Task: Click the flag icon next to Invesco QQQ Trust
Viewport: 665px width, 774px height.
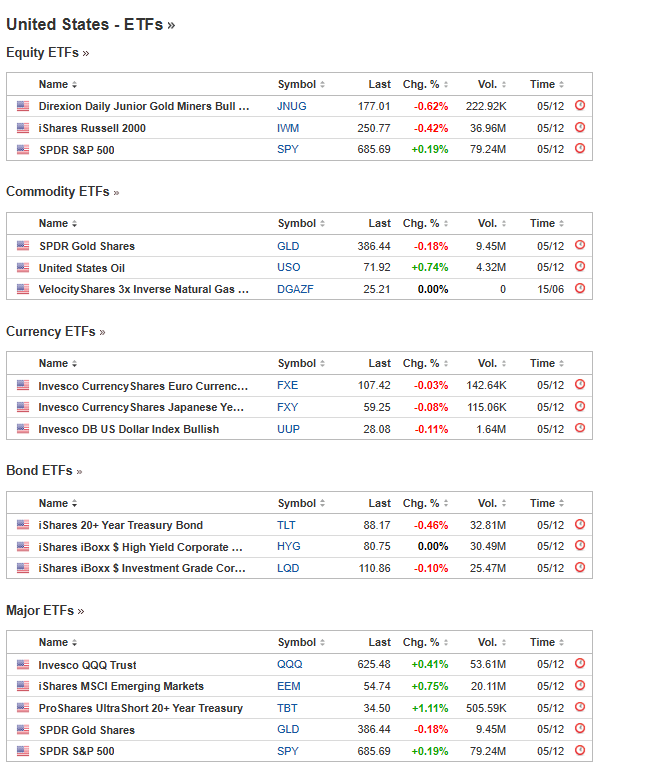Action: coord(23,665)
